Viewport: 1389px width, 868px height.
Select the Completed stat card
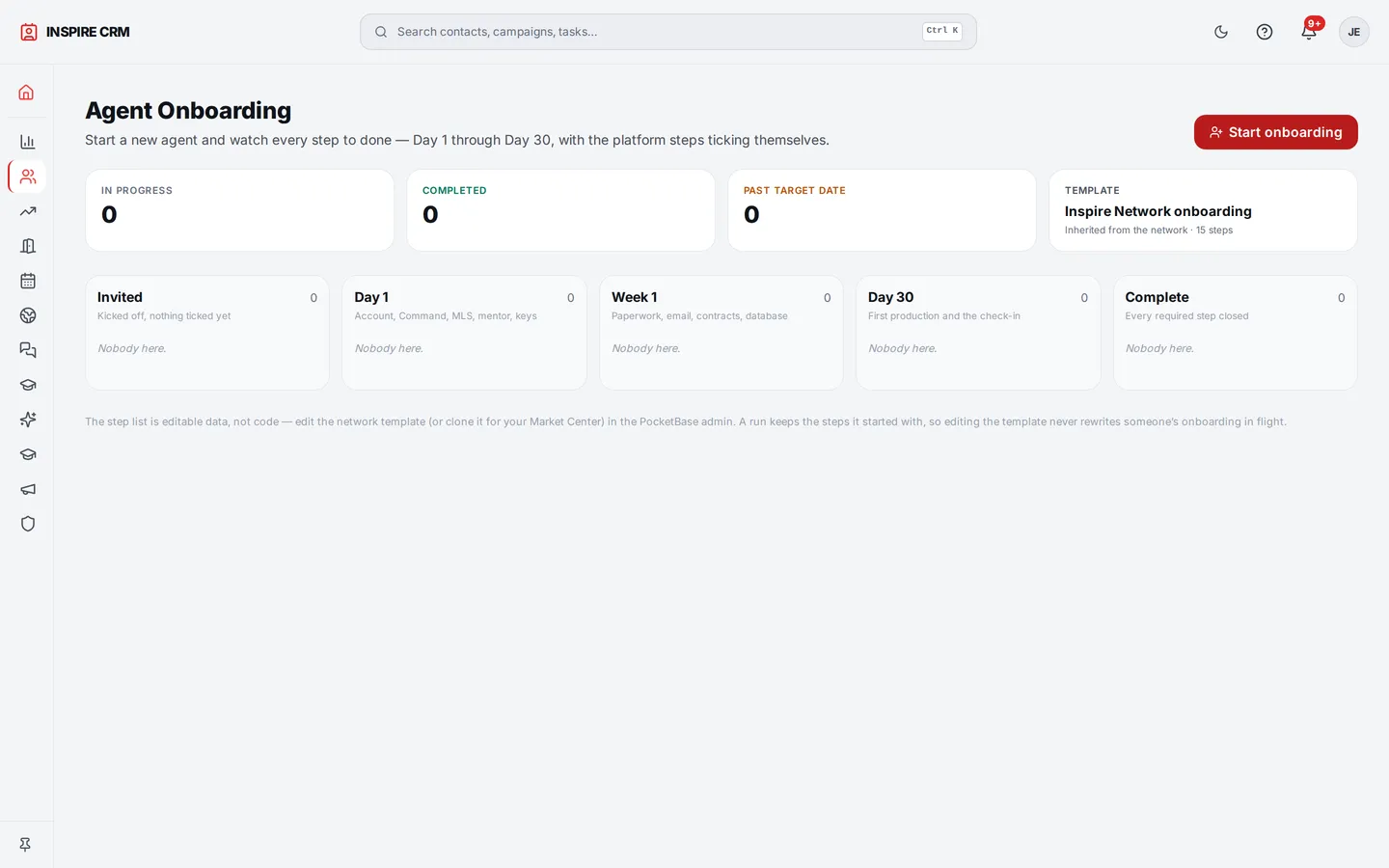560,210
